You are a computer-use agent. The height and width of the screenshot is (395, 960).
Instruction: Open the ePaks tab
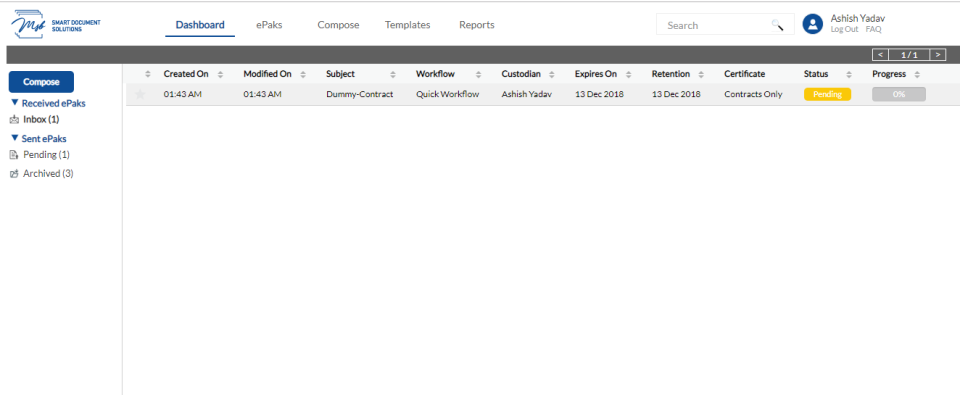pos(269,25)
